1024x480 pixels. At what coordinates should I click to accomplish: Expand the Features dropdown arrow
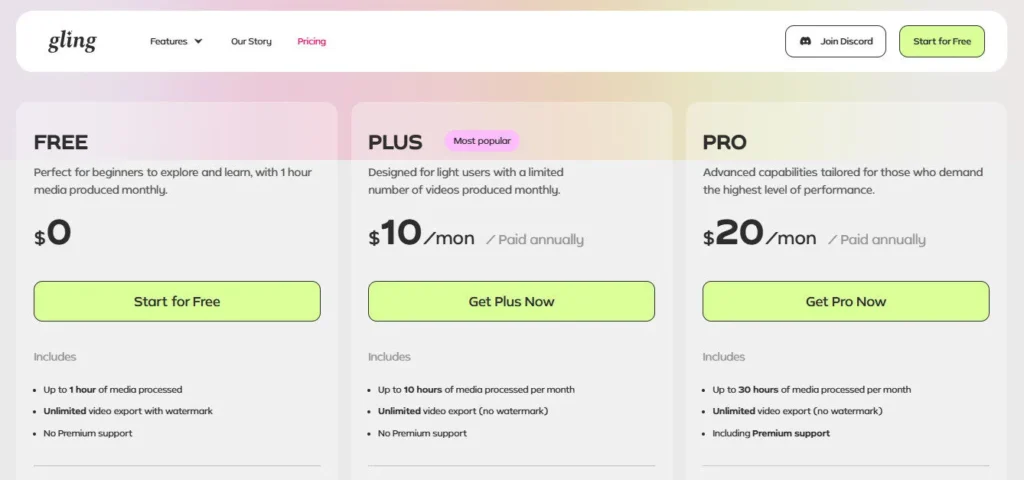(198, 42)
